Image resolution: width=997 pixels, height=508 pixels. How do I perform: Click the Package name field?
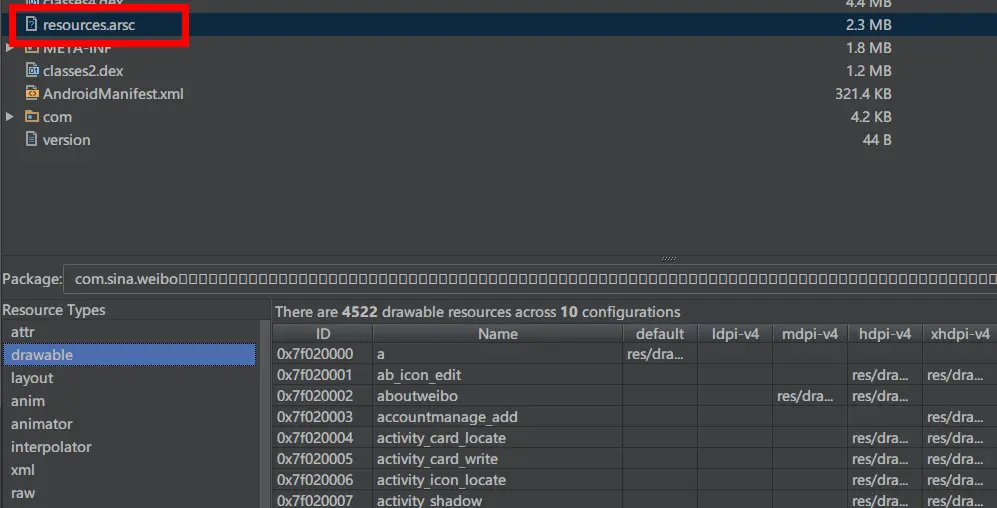pos(530,279)
